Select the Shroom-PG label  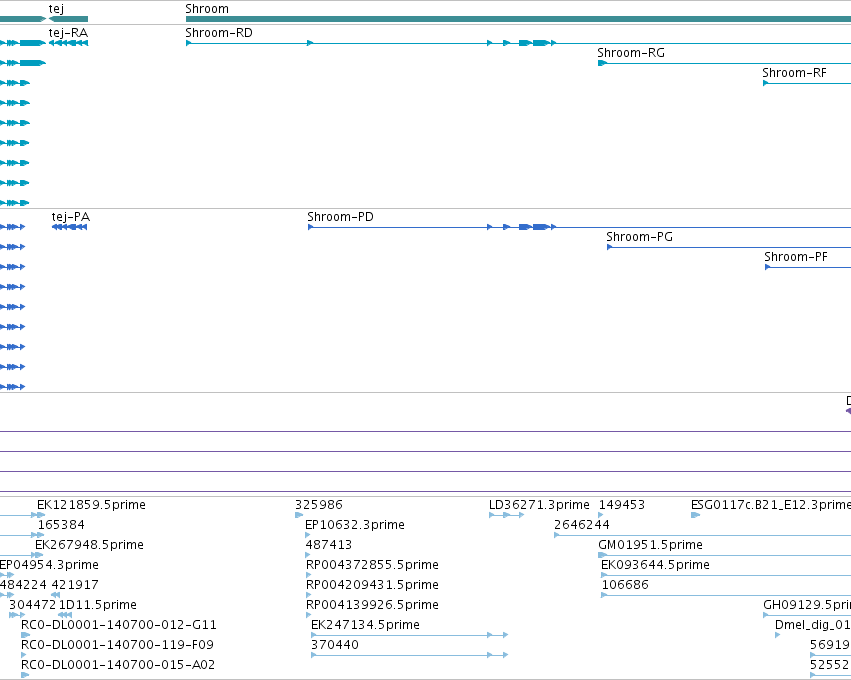point(639,237)
